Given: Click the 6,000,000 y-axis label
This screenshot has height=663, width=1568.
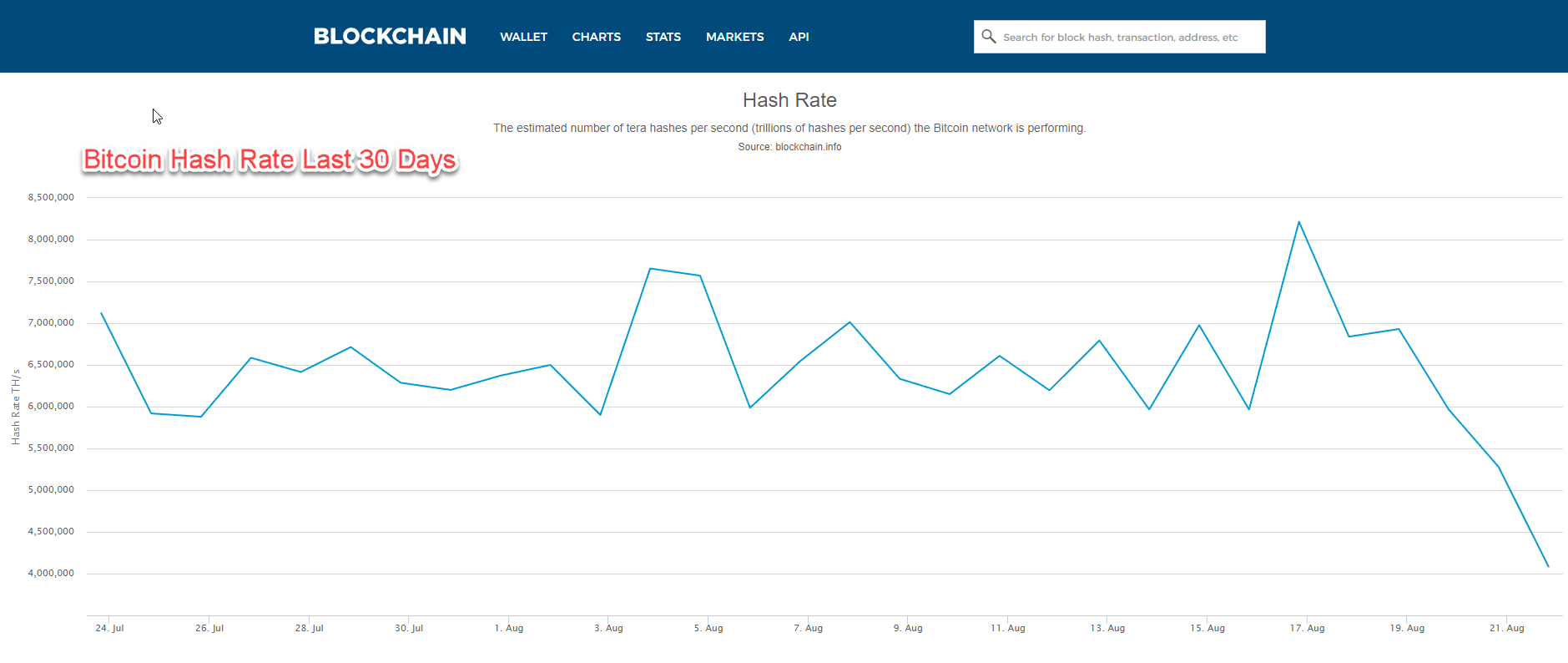Looking at the screenshot, I should point(51,407).
